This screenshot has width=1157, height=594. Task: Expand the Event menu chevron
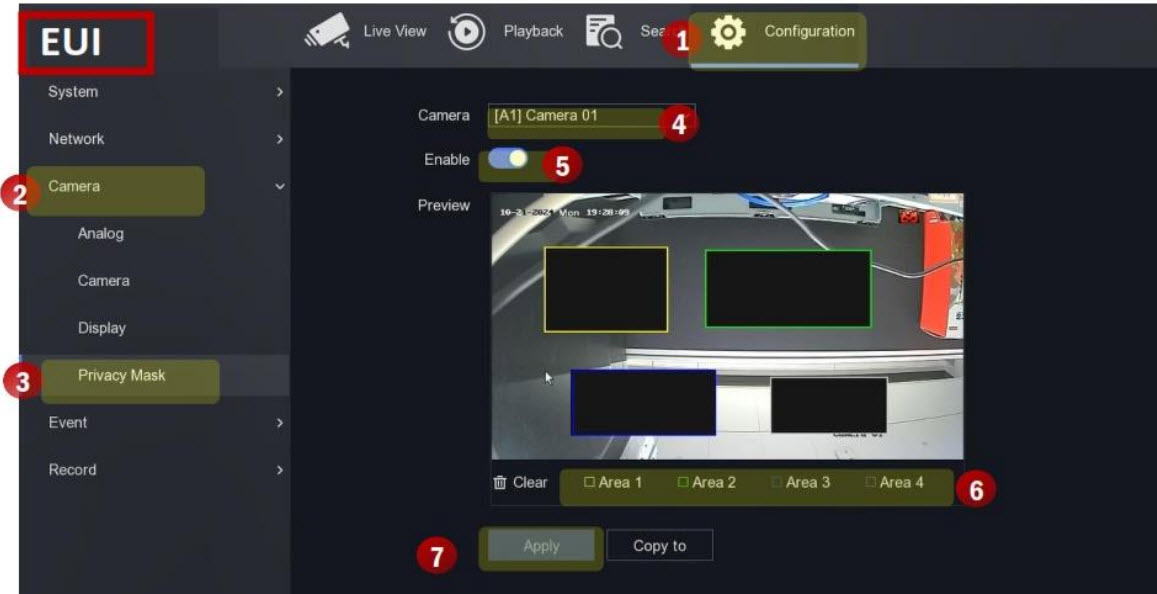point(279,423)
